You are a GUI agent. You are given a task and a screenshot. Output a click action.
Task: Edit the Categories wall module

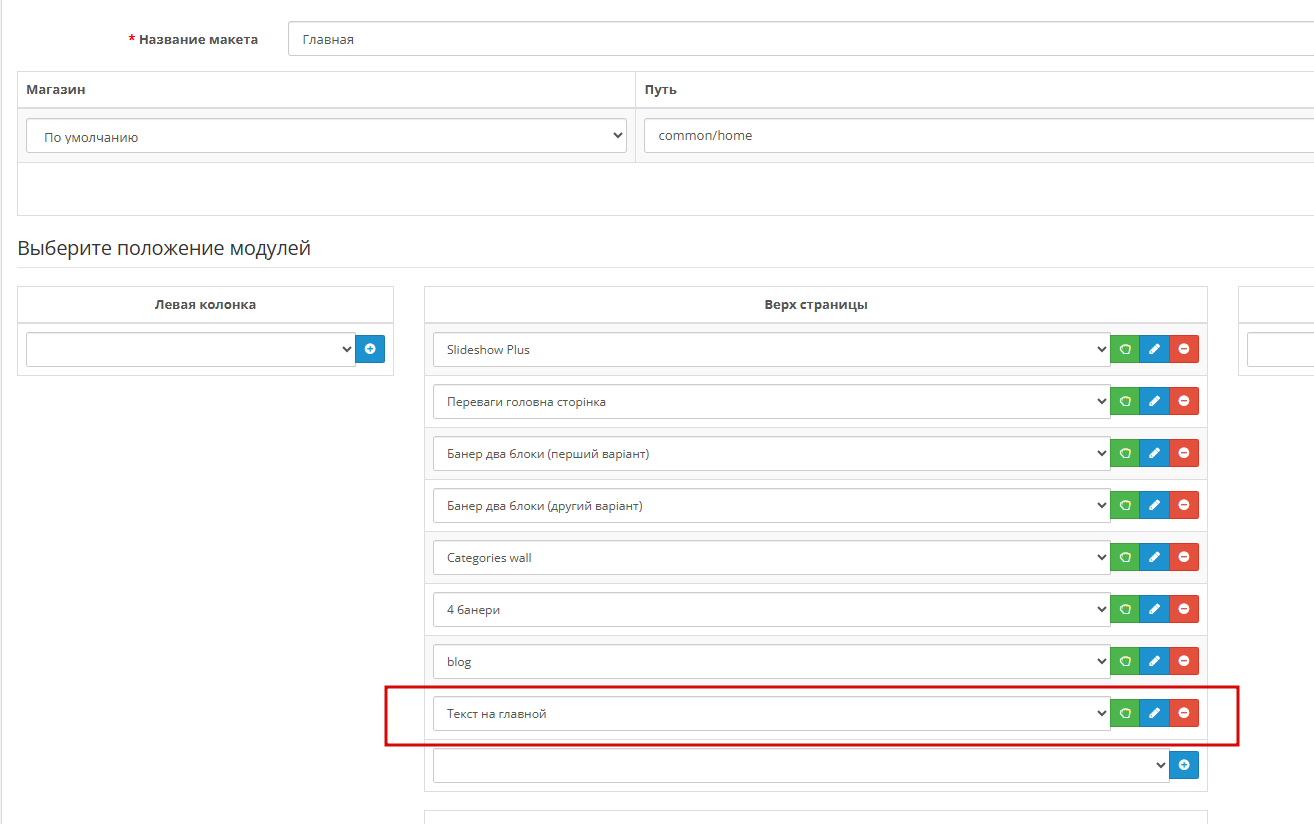(1154, 557)
